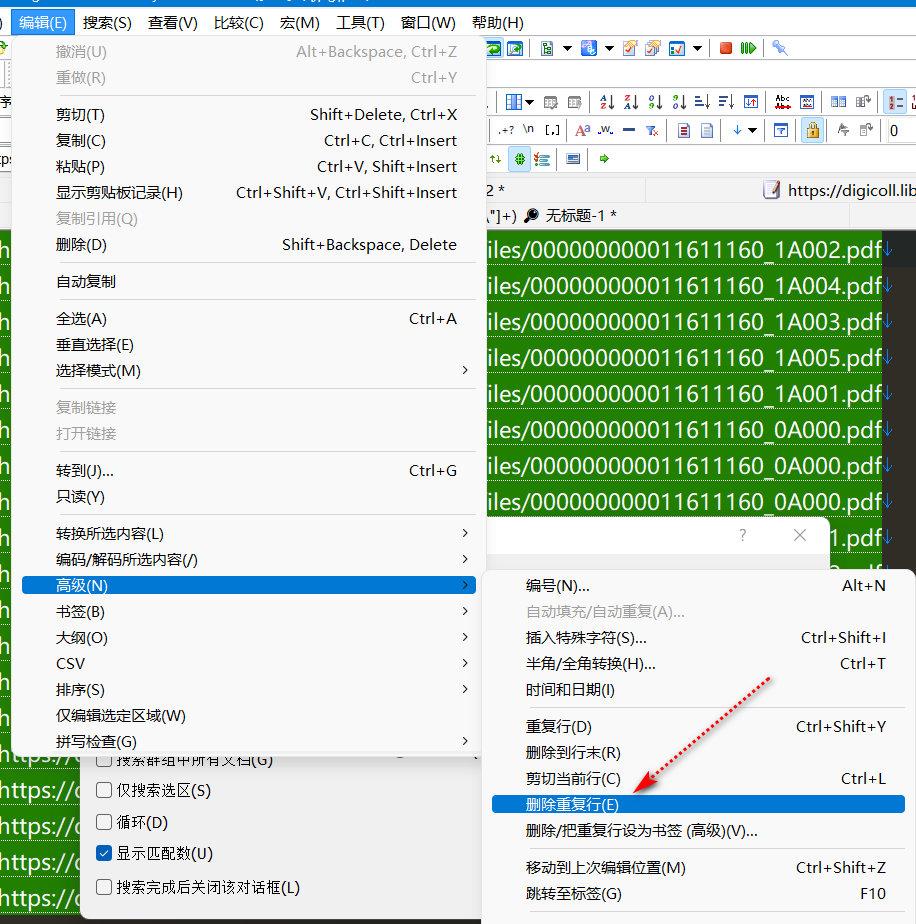Viewport: 916px width, 924px height.
Task: Click 插入特殊字符(S)... menu entry
Action: [x=586, y=638]
